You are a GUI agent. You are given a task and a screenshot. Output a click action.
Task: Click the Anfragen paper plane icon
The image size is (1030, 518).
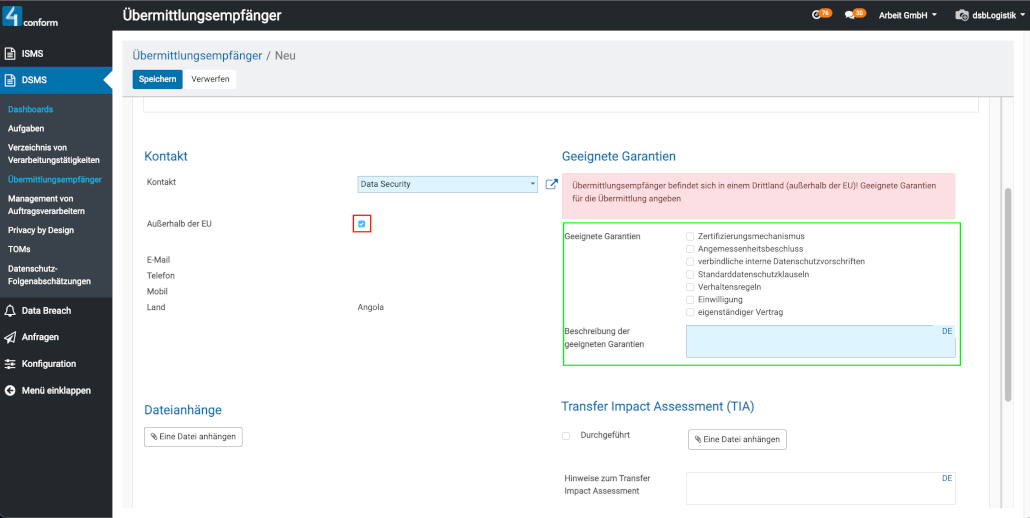(x=10, y=337)
